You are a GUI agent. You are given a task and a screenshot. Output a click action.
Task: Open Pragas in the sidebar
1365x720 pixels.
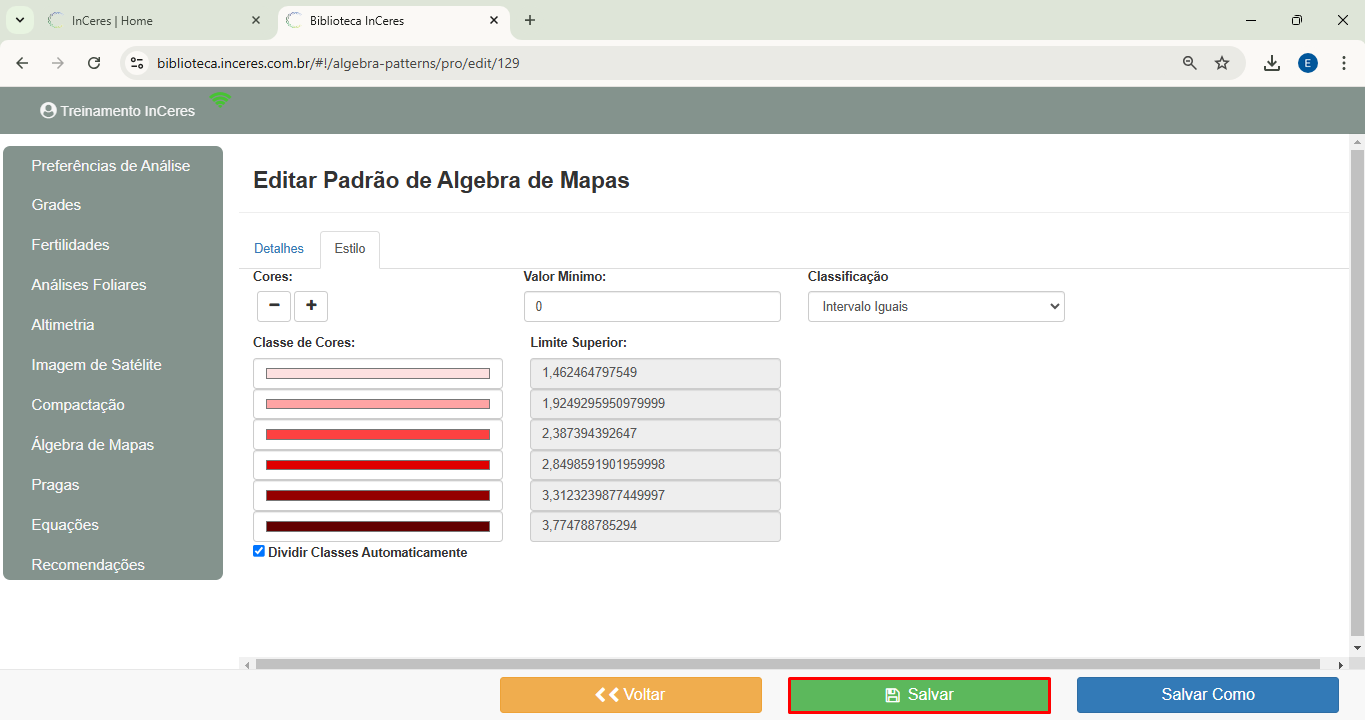pyautogui.click(x=55, y=485)
